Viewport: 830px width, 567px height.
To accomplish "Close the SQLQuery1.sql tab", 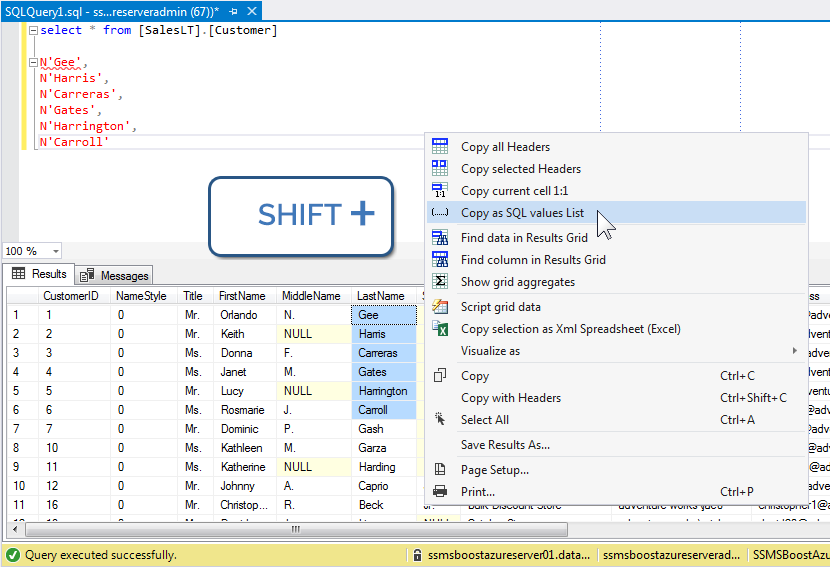I will [252, 11].
